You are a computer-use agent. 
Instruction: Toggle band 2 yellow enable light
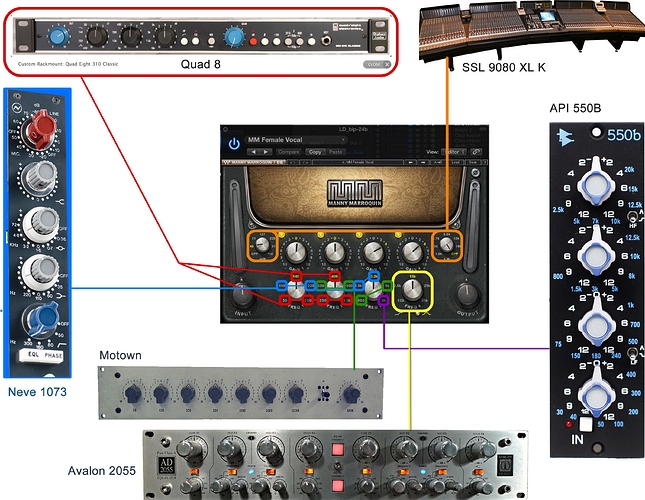point(320,235)
